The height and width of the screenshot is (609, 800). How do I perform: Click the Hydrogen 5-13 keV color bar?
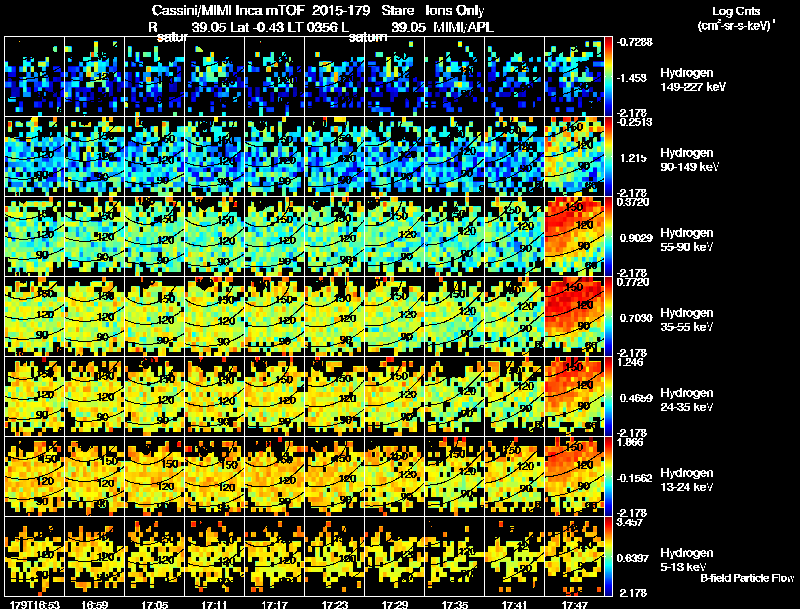pyautogui.click(x=608, y=556)
